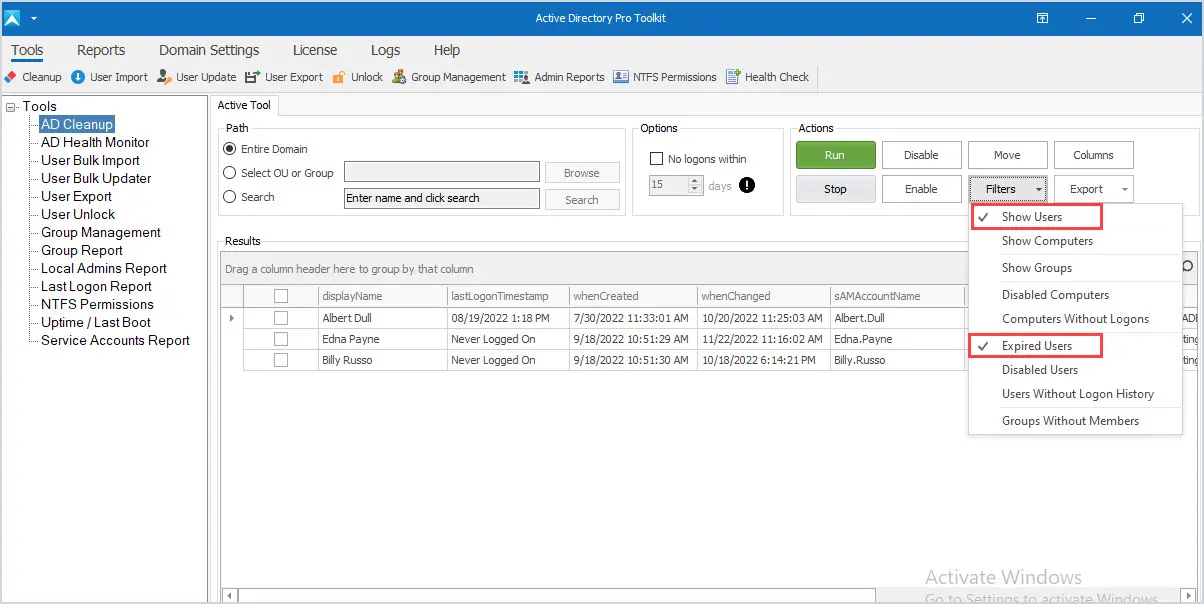Switch to the Active Tool tab
Image resolution: width=1204 pixels, height=604 pixels.
coord(245,105)
